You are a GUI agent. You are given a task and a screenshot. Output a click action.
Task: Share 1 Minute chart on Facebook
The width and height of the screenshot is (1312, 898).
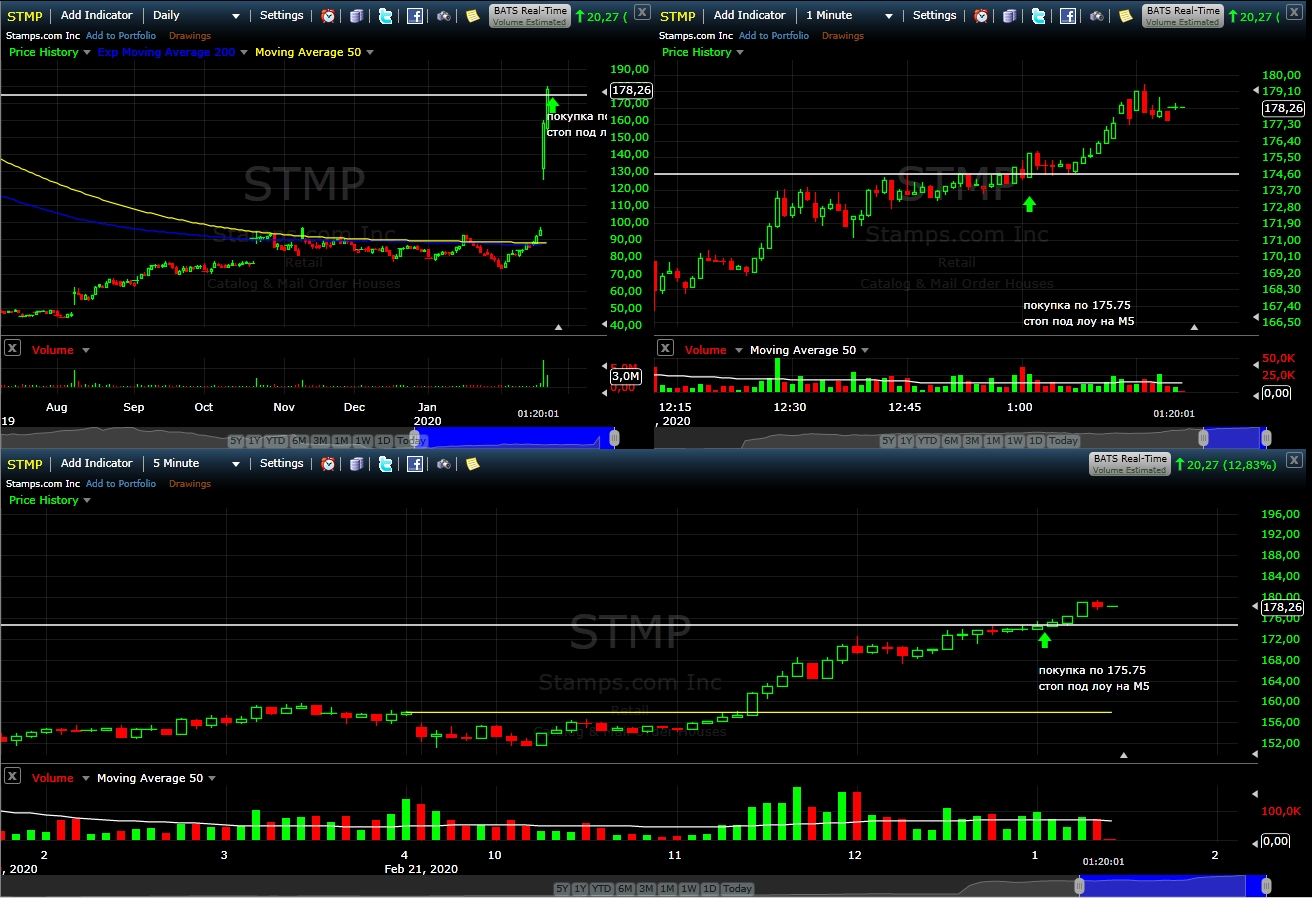coord(1068,16)
